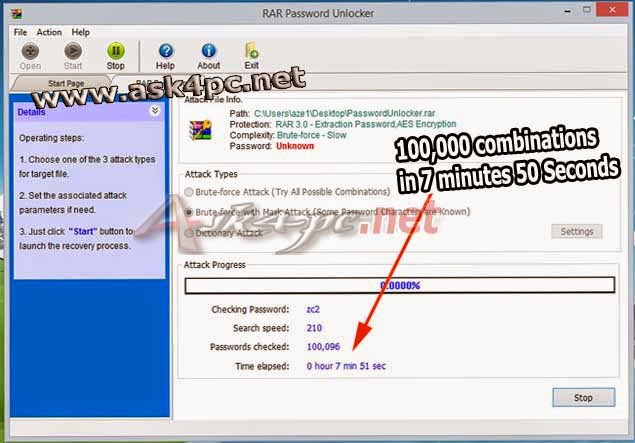Screen dimensions: 635x443
Task: Open the Help menu
Action: pos(81,32)
